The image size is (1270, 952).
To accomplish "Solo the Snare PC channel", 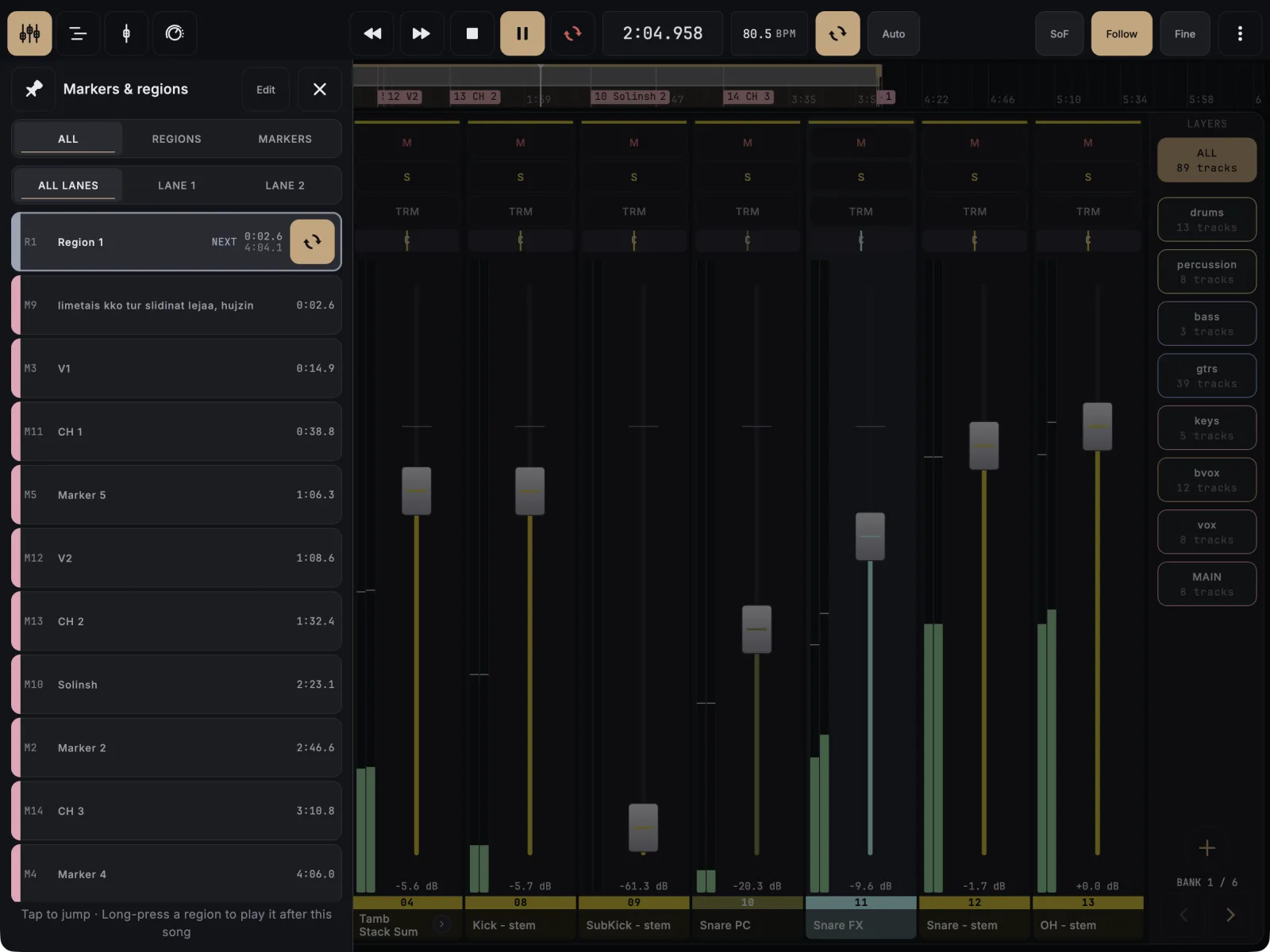I will pos(748,177).
